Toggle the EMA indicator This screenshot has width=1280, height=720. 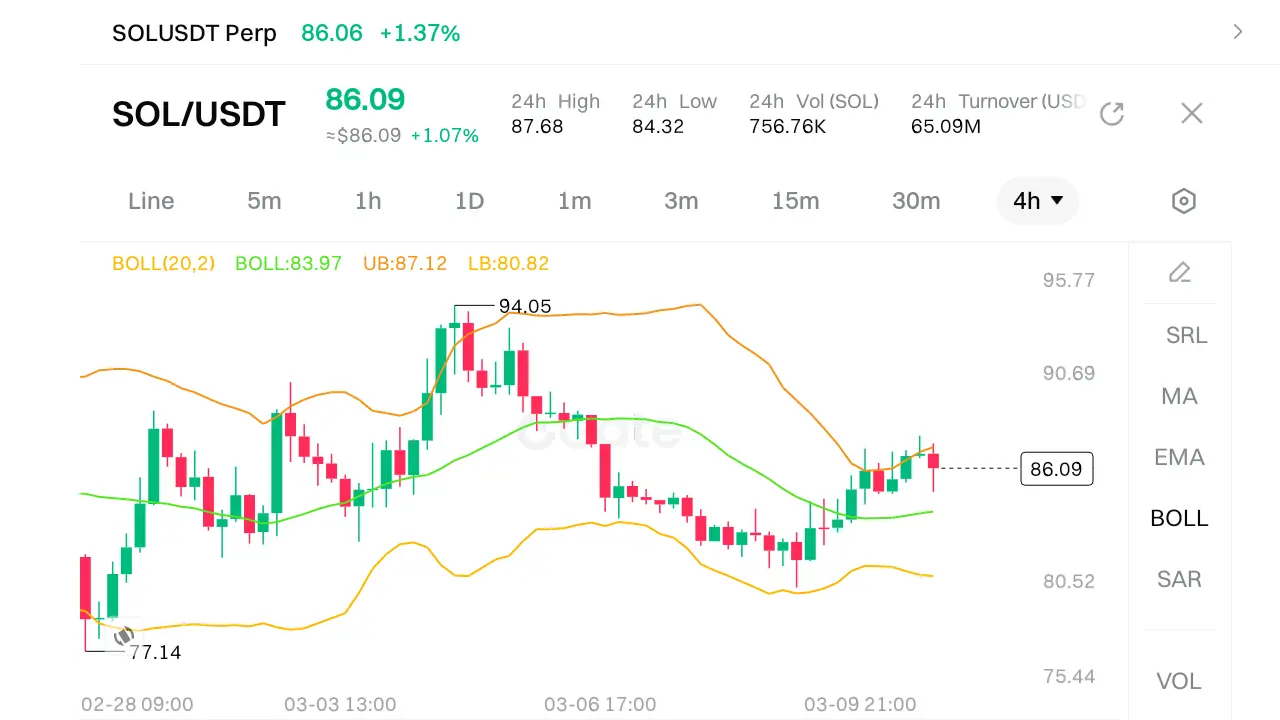[1179, 457]
